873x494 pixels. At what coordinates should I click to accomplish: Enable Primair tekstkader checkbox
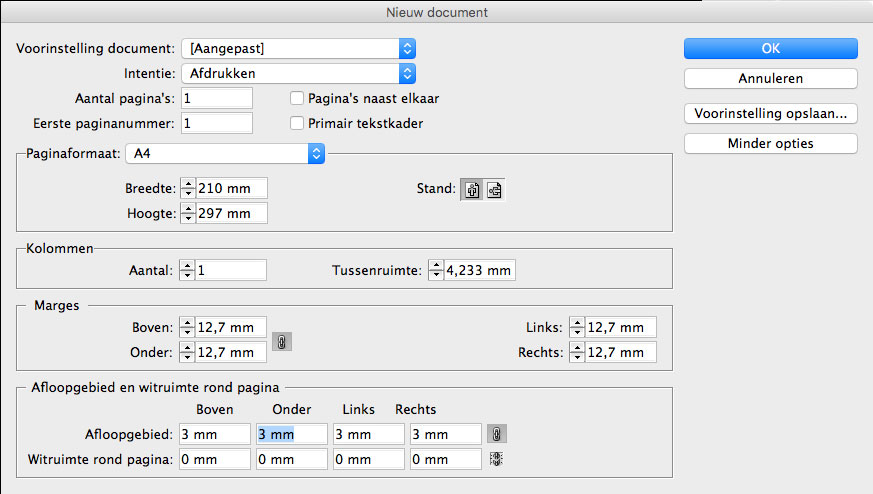coord(297,123)
